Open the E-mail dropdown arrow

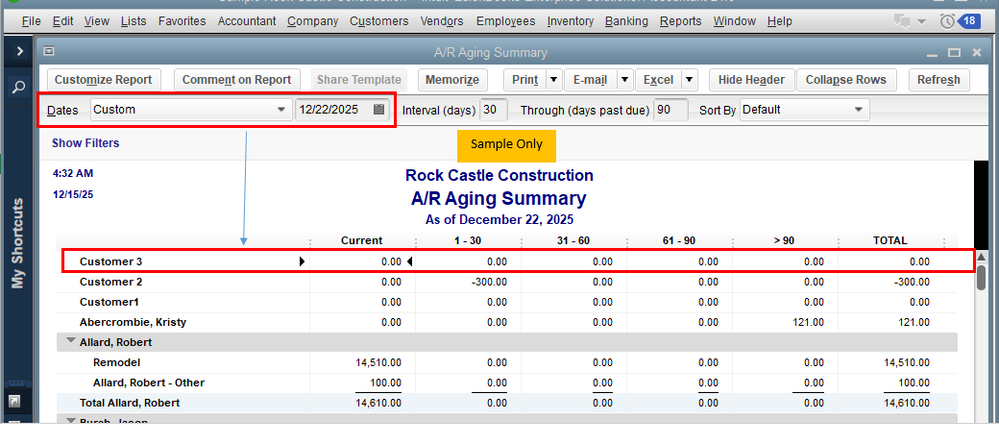coord(624,80)
